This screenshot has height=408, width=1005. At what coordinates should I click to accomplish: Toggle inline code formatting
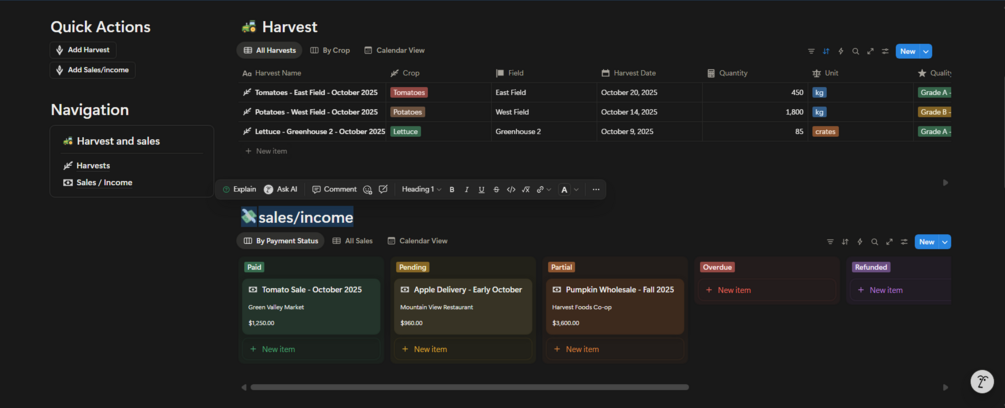coord(511,190)
